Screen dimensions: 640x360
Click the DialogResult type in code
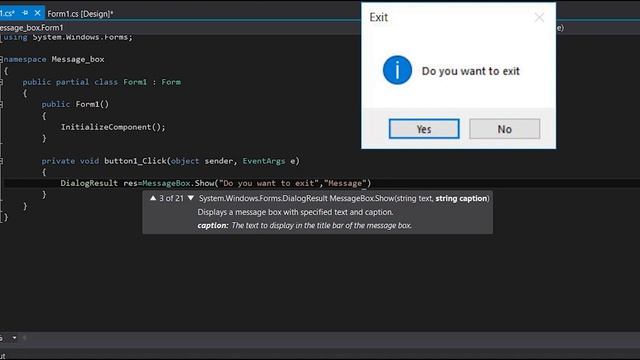pos(89,183)
